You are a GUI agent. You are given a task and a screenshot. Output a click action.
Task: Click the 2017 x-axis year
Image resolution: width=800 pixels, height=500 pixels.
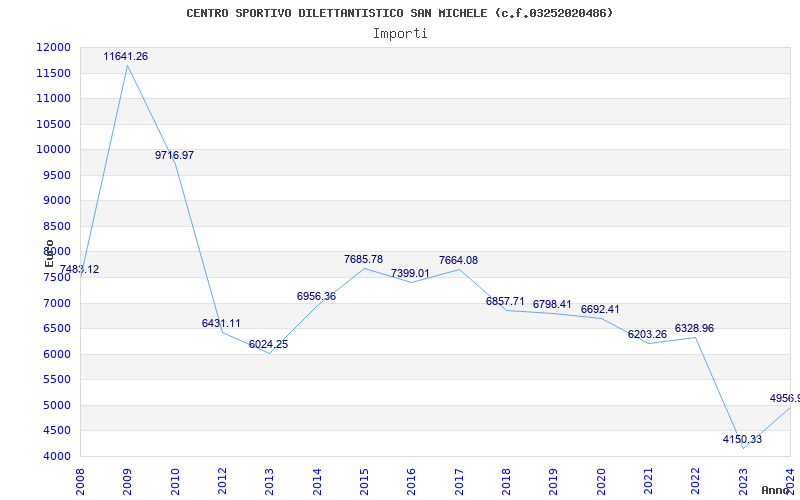click(459, 482)
